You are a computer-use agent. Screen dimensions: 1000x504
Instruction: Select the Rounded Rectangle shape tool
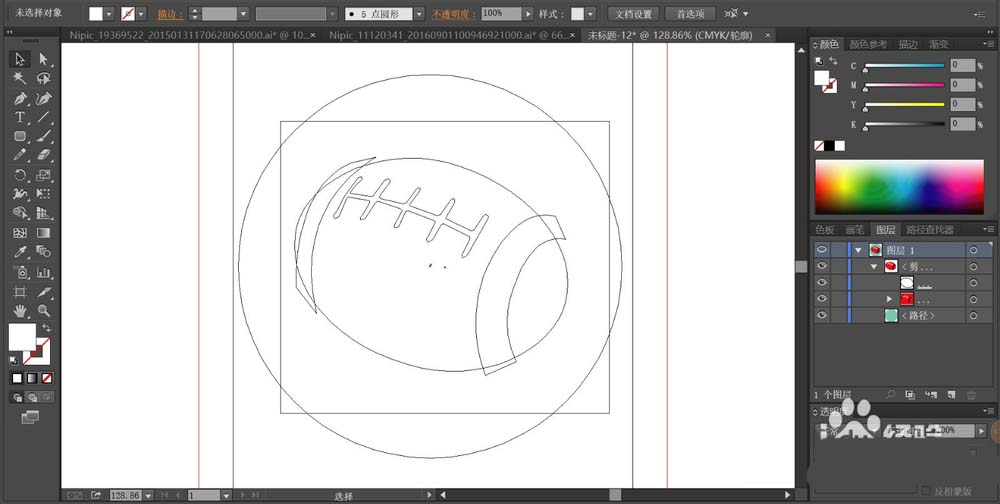pyautogui.click(x=20, y=137)
